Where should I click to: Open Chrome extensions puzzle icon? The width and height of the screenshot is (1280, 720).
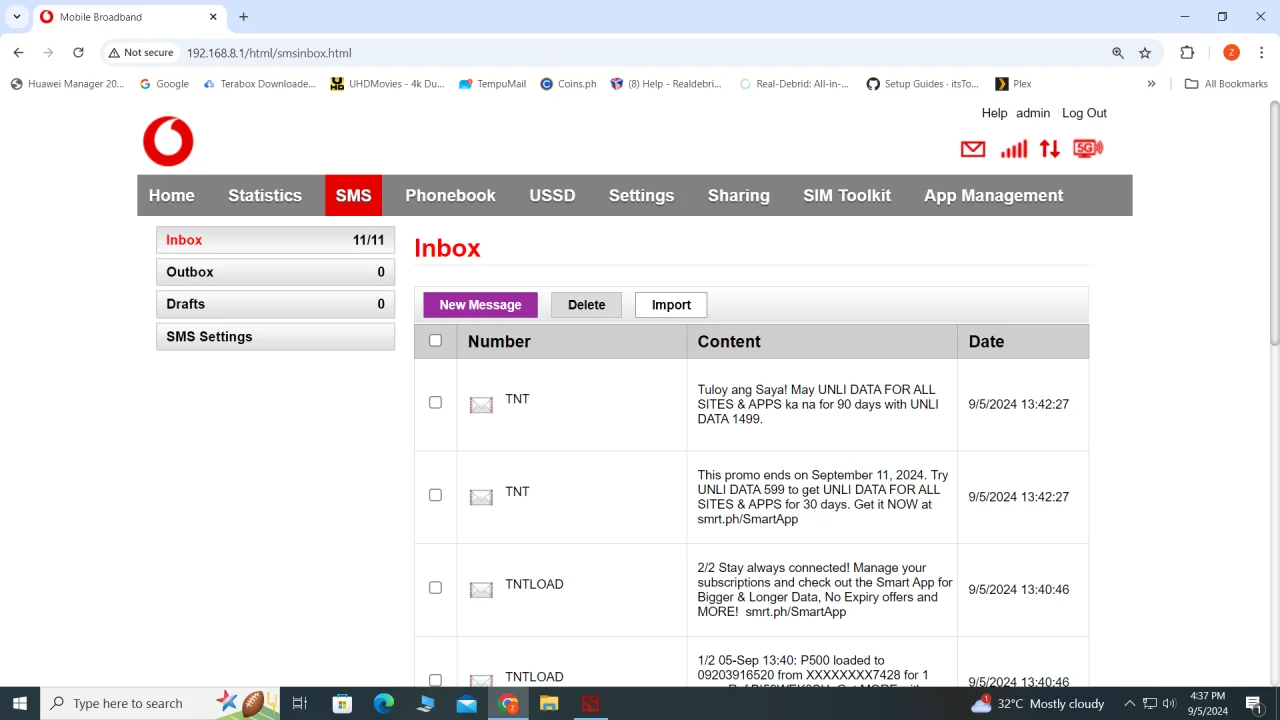click(x=1187, y=53)
